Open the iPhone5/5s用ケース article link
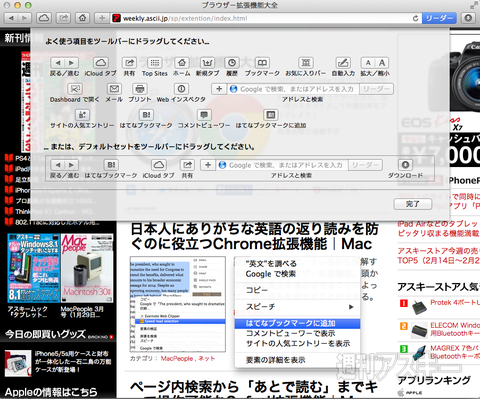 point(73,361)
